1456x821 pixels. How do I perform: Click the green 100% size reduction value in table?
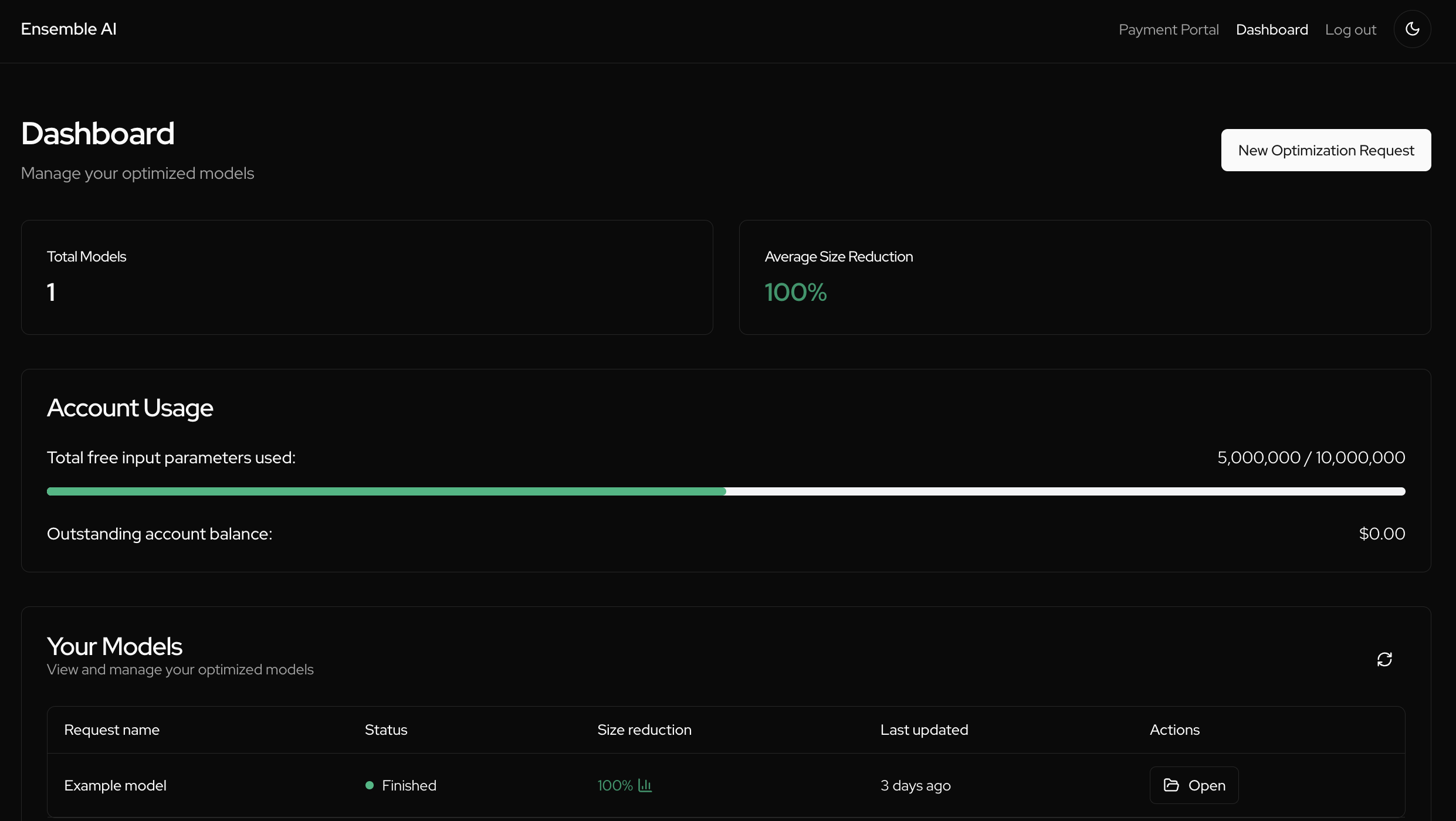(614, 785)
